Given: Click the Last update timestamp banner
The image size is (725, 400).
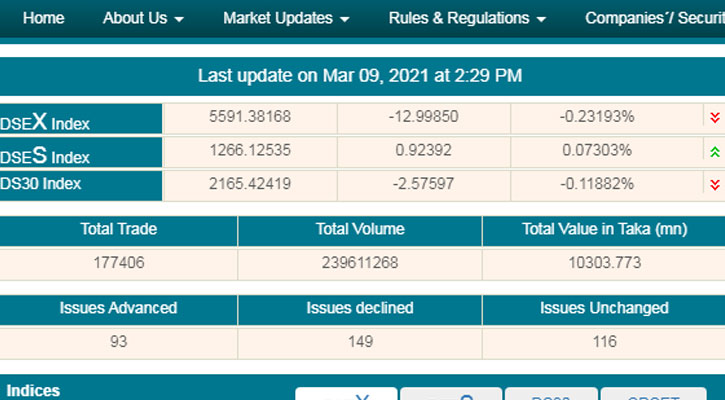Looking at the screenshot, I should point(360,75).
